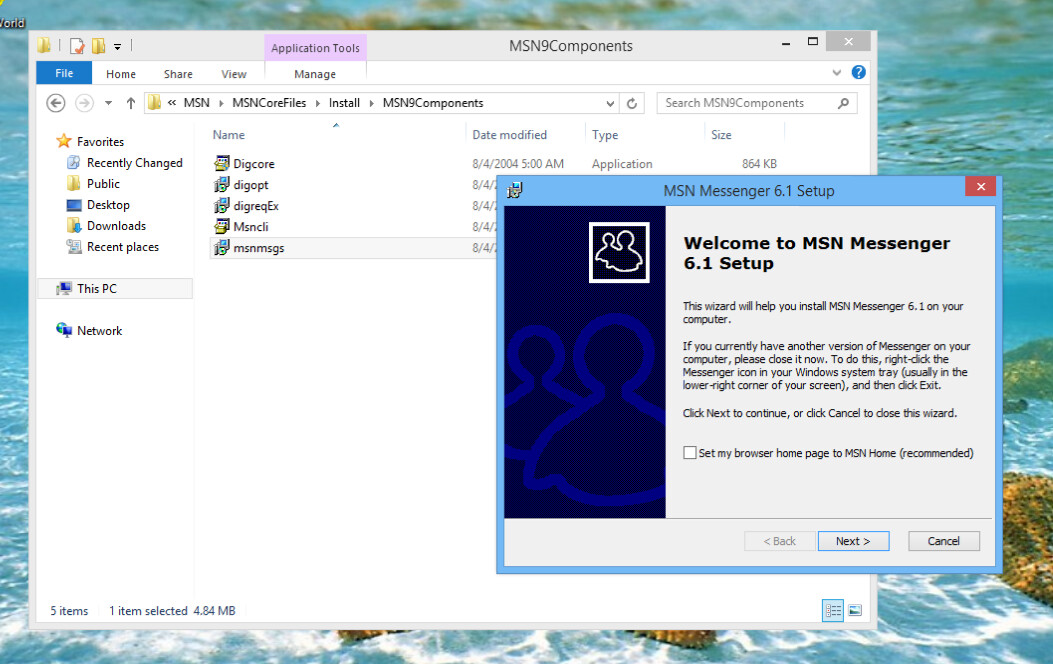
Task: Select the Digcore file name
Action: [254, 164]
